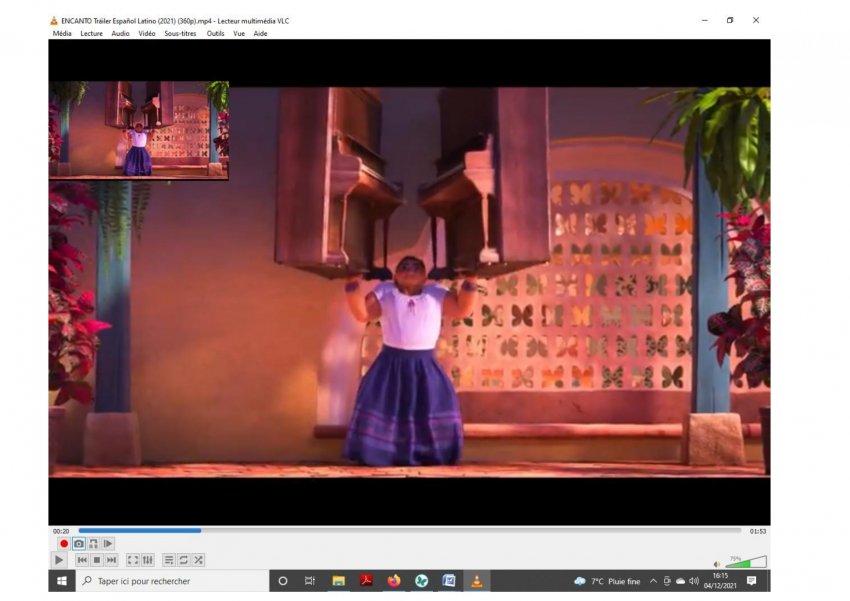This screenshot has height=601, width=850.
Task: Toggle loop repeat mode
Action: coord(184,560)
